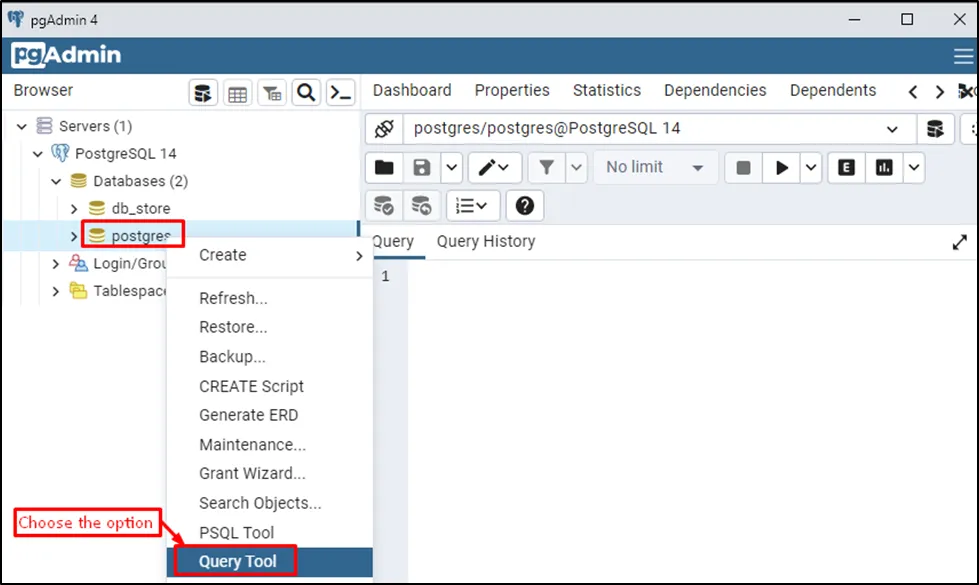Image resolution: width=979 pixels, height=585 pixels.
Task: Click the Commit transaction database icon
Action: pyautogui.click(x=384, y=206)
